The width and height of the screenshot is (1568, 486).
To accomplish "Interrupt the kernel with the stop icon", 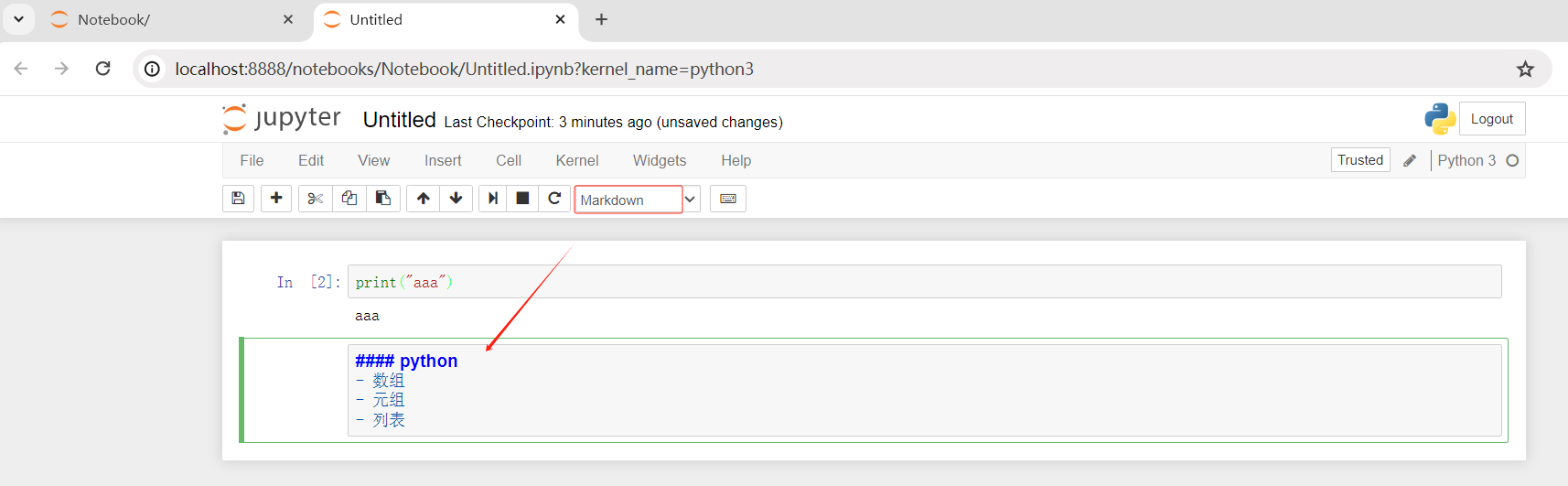I will coord(523,199).
